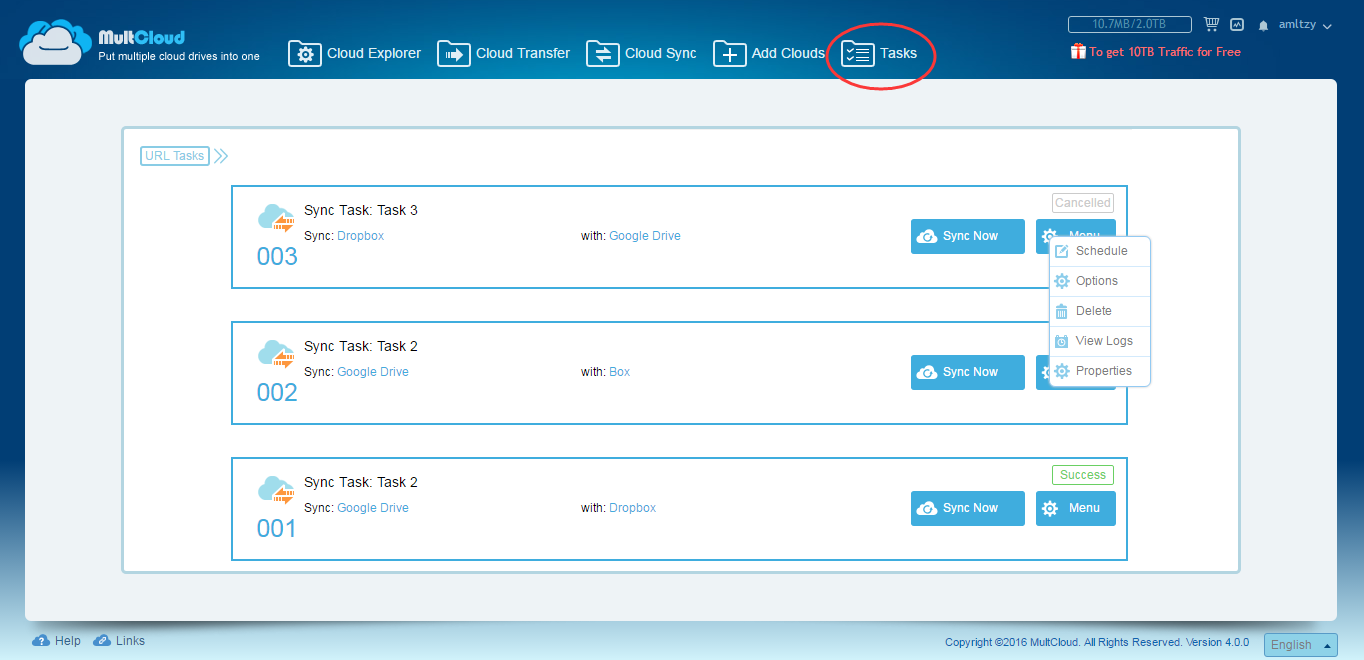Click the sync cloud icon of task 003
This screenshot has height=660, width=1364.
[x=276, y=218]
